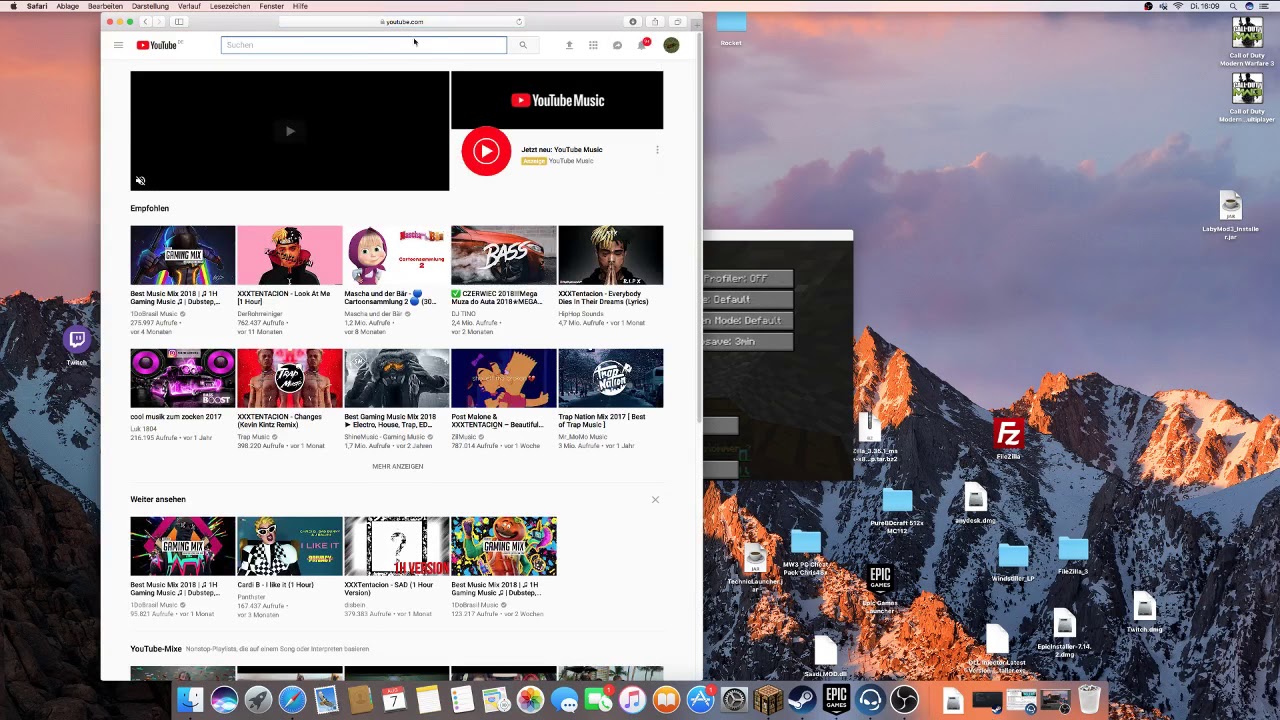The image size is (1280, 720).
Task: Click the YouTube search magnifier button
Action: pyautogui.click(x=522, y=45)
